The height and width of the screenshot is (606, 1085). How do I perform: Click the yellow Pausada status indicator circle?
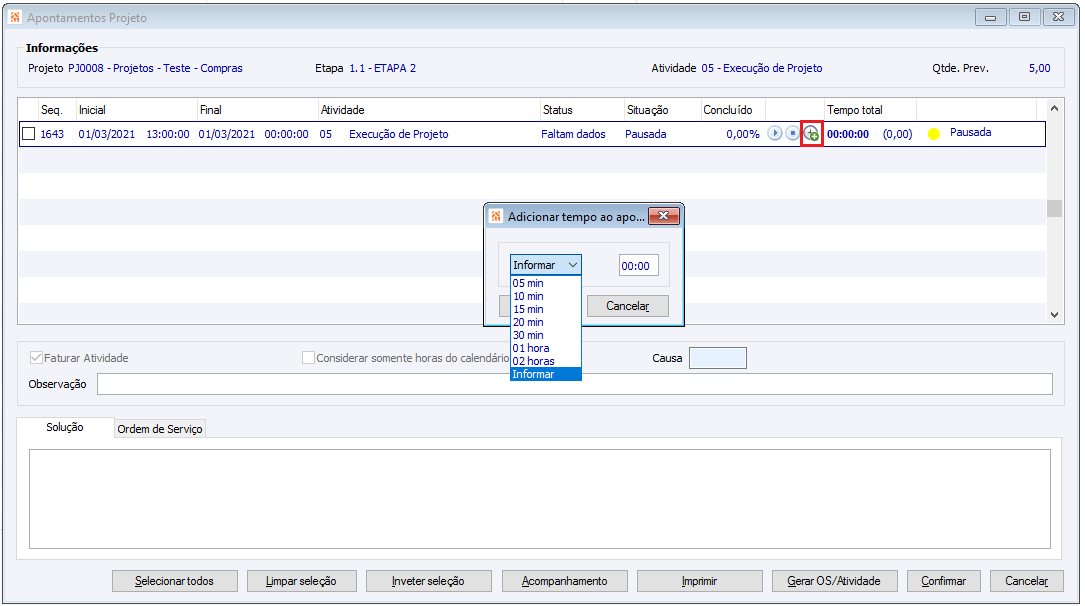point(933,134)
